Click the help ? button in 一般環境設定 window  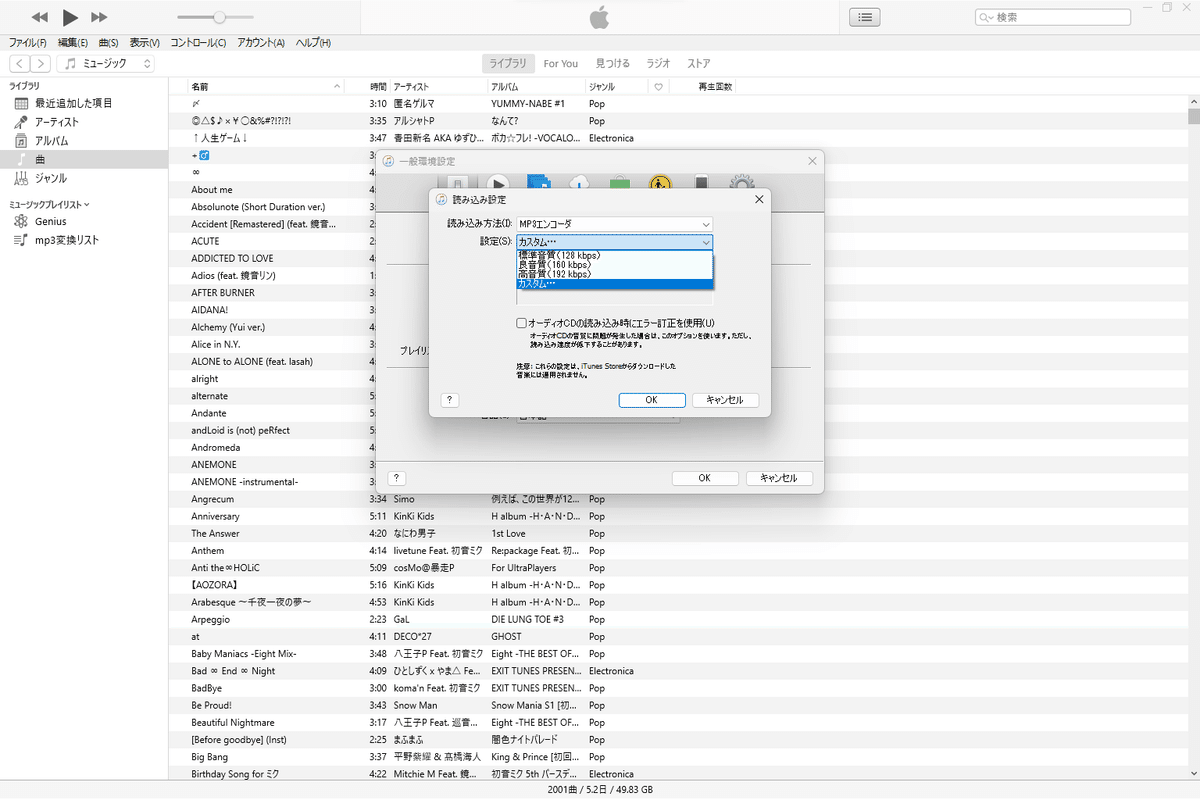point(397,478)
